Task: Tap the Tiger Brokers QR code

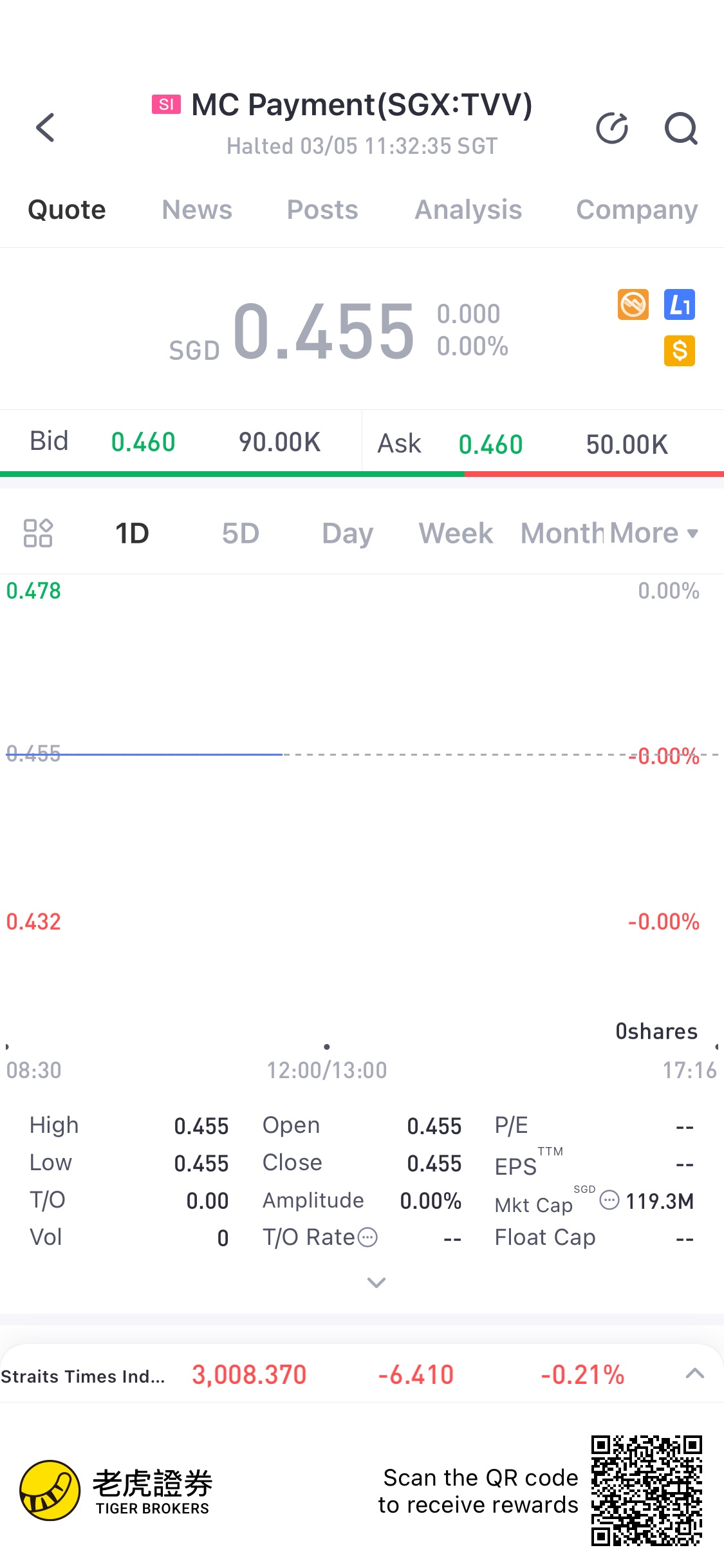Action: pyautogui.click(x=646, y=1490)
